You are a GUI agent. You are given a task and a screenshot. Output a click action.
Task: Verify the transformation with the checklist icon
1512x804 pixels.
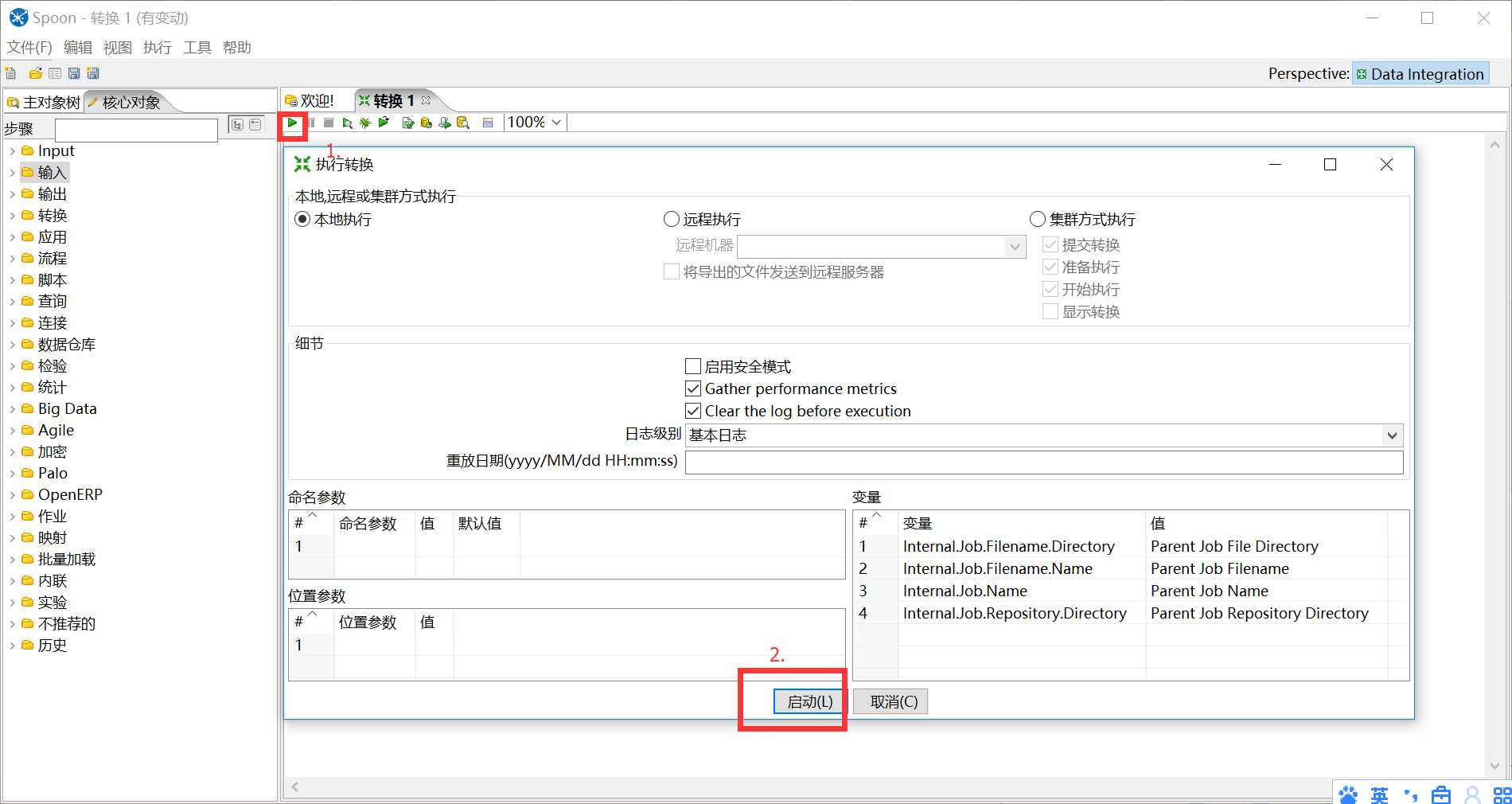(408, 123)
